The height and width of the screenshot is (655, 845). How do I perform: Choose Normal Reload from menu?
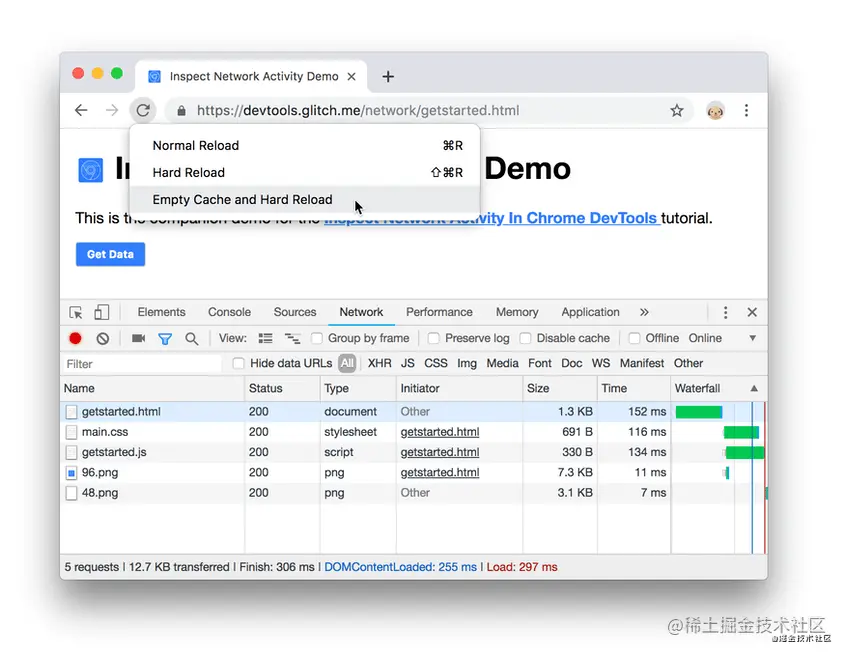point(304,146)
